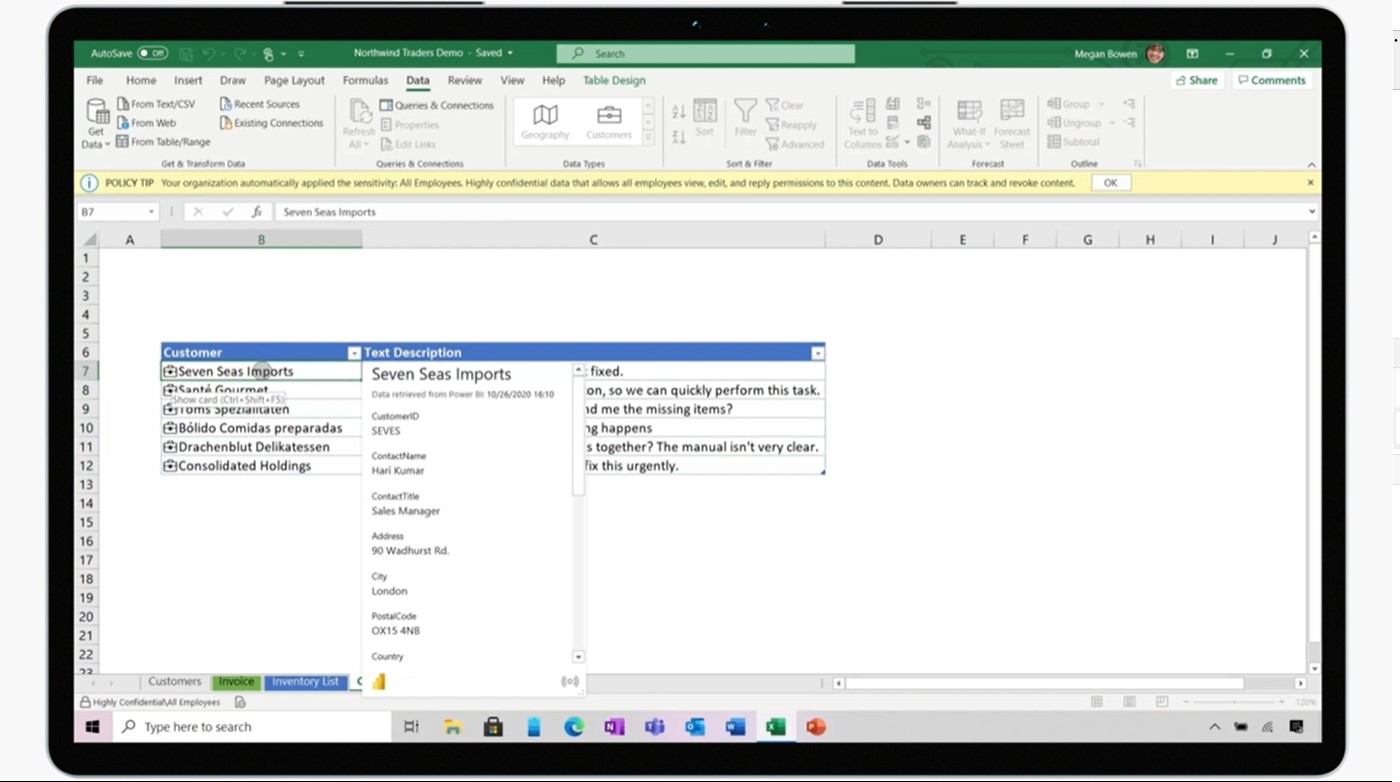This screenshot has width=1400, height=782.
Task: Switch to the Formulas ribbon tab
Action: (x=365, y=80)
